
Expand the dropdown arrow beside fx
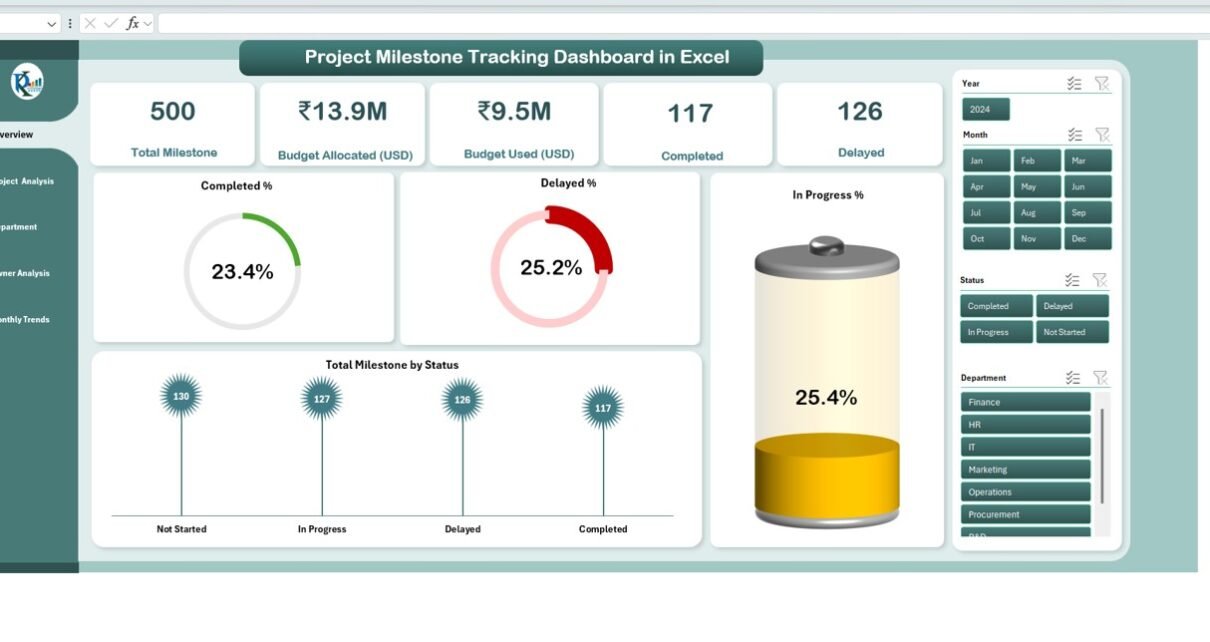point(148,23)
